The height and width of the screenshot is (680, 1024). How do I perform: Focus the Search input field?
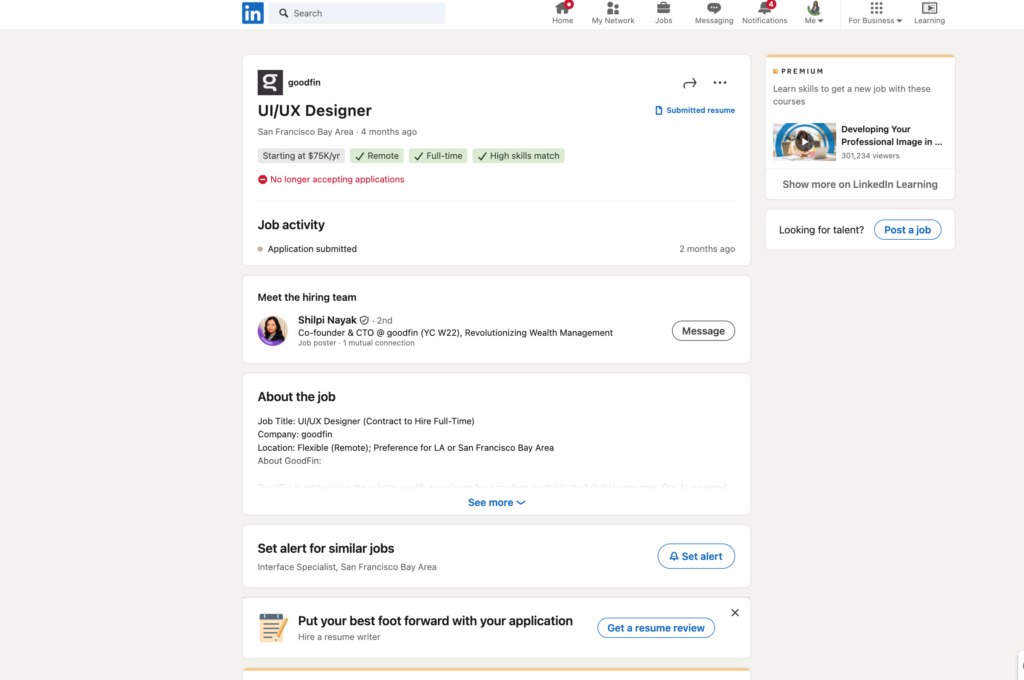click(x=357, y=13)
